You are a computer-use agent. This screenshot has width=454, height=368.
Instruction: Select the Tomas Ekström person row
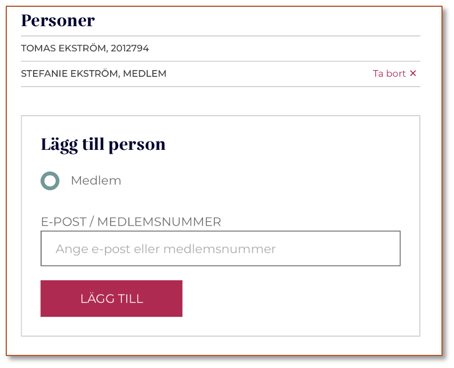pyautogui.click(x=221, y=48)
